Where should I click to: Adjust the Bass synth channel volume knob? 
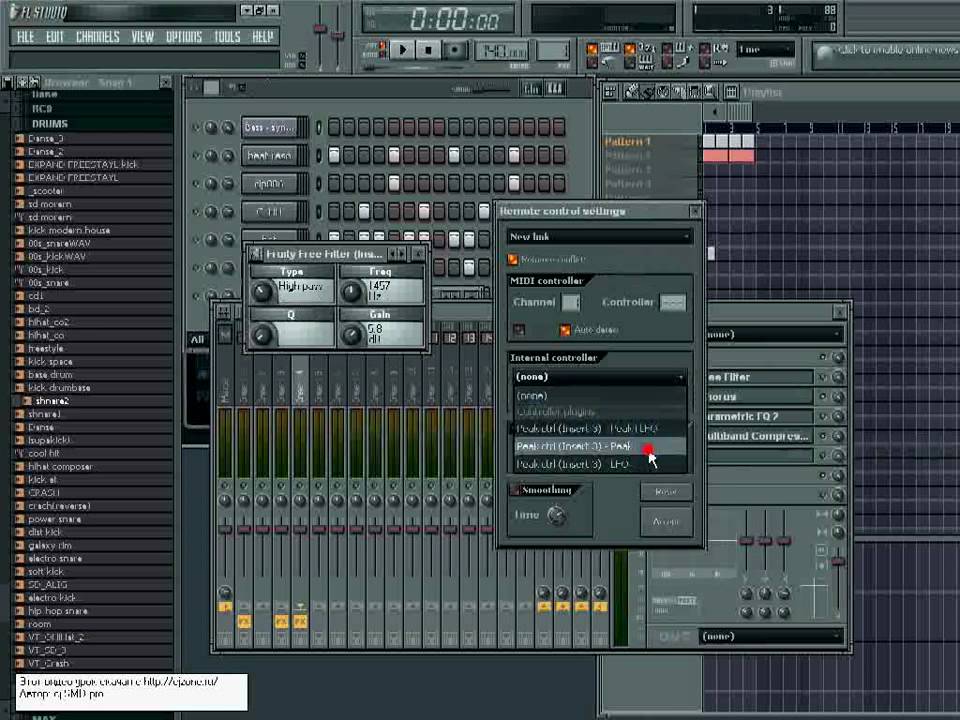point(228,128)
